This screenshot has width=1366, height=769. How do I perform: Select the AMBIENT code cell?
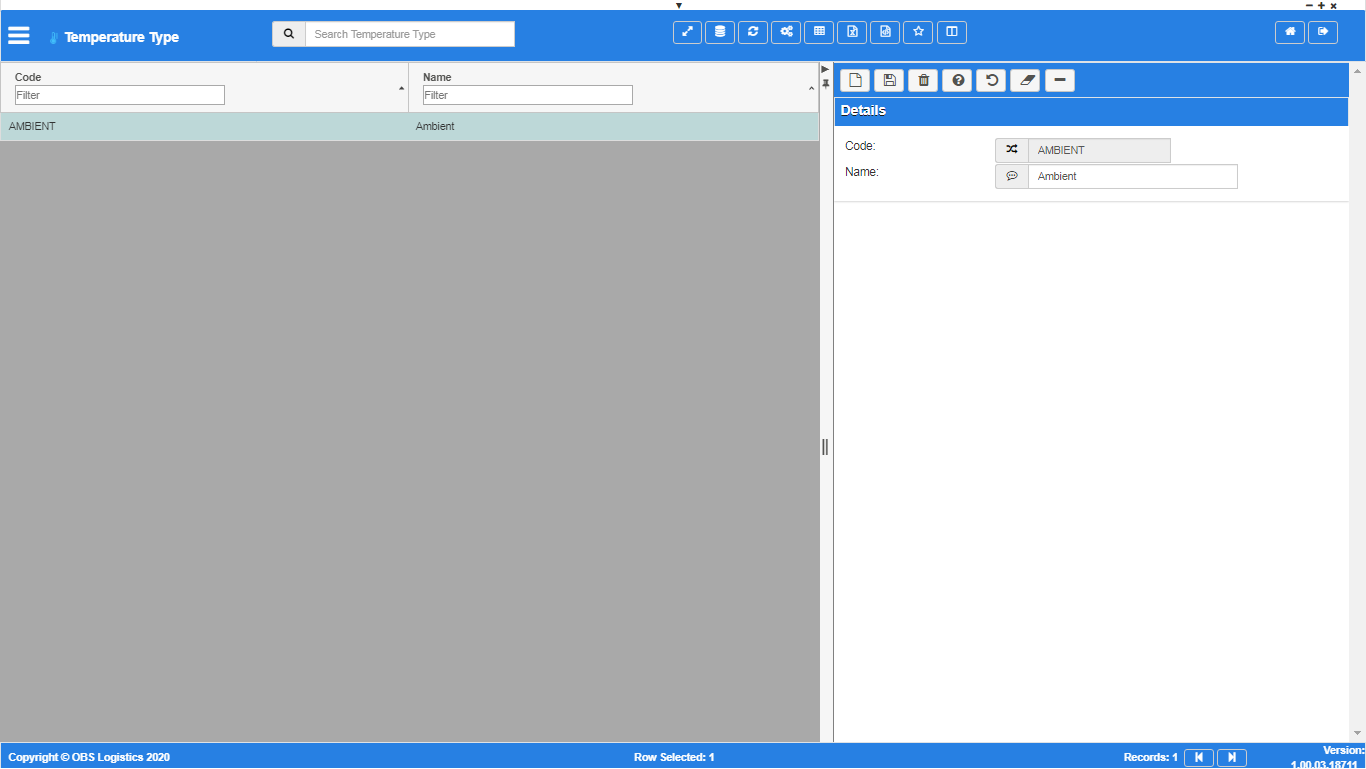pos(204,127)
